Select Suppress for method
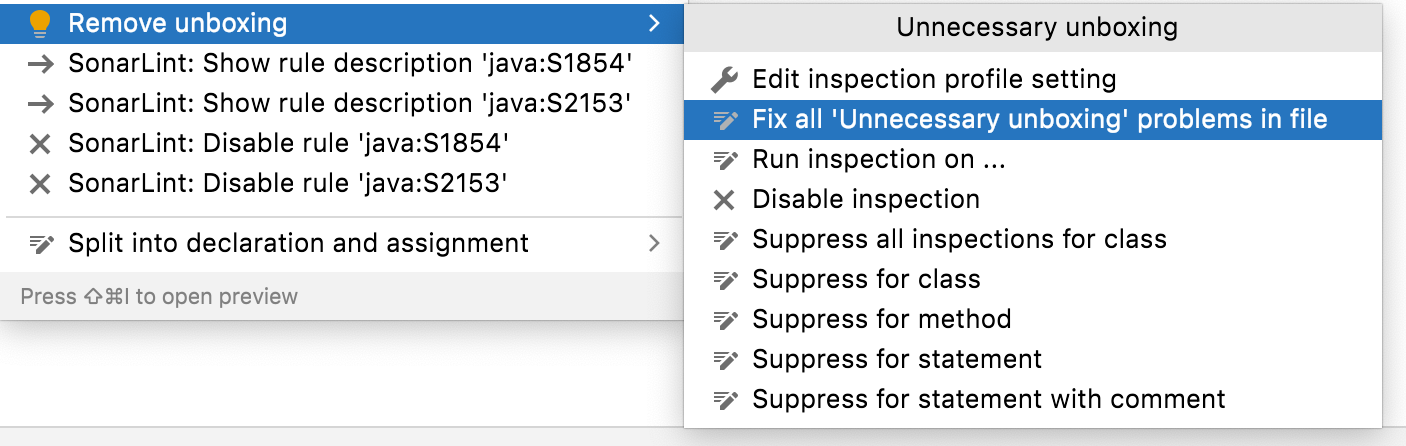This screenshot has height=446, width=1406. click(1033, 320)
